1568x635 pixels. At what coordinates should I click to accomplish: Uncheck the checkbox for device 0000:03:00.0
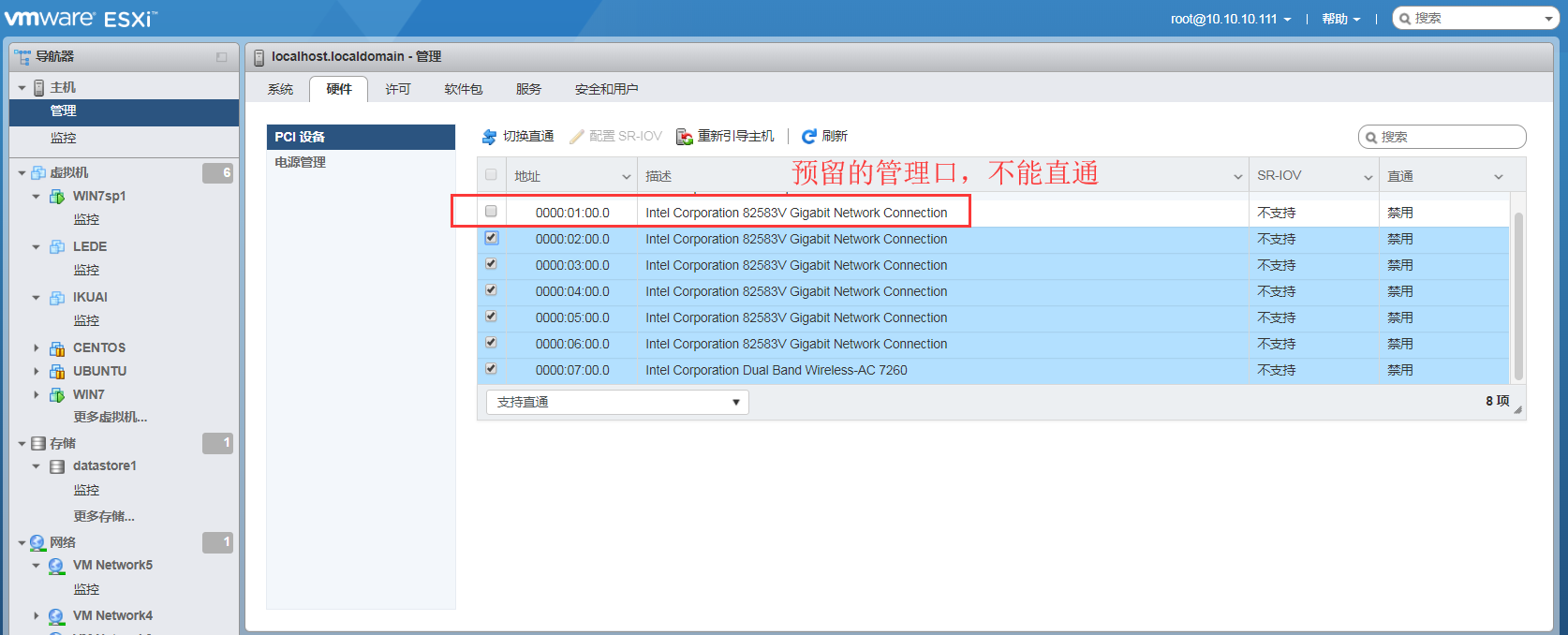[x=491, y=264]
